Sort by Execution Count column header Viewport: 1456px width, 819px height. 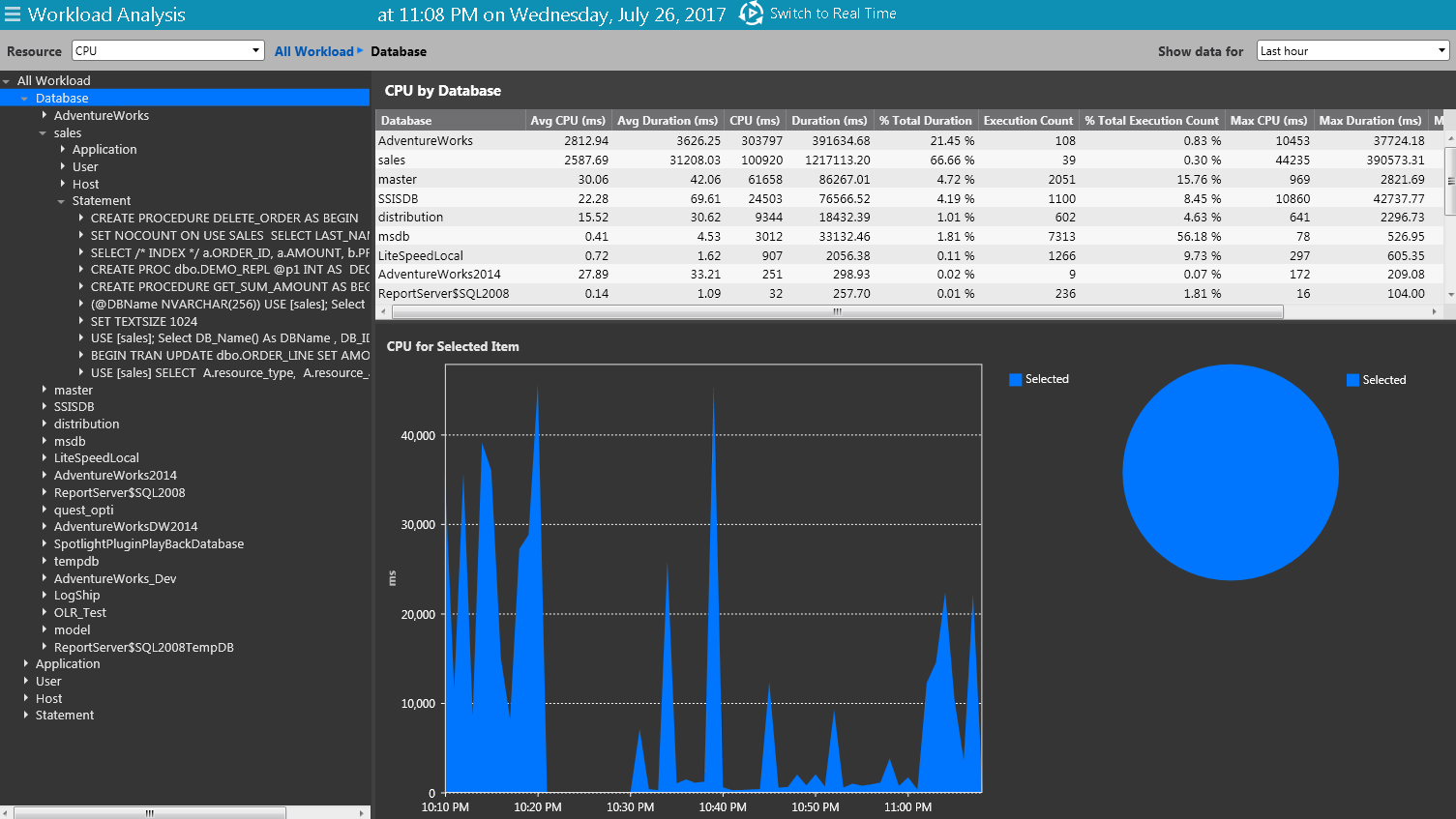click(1027, 121)
